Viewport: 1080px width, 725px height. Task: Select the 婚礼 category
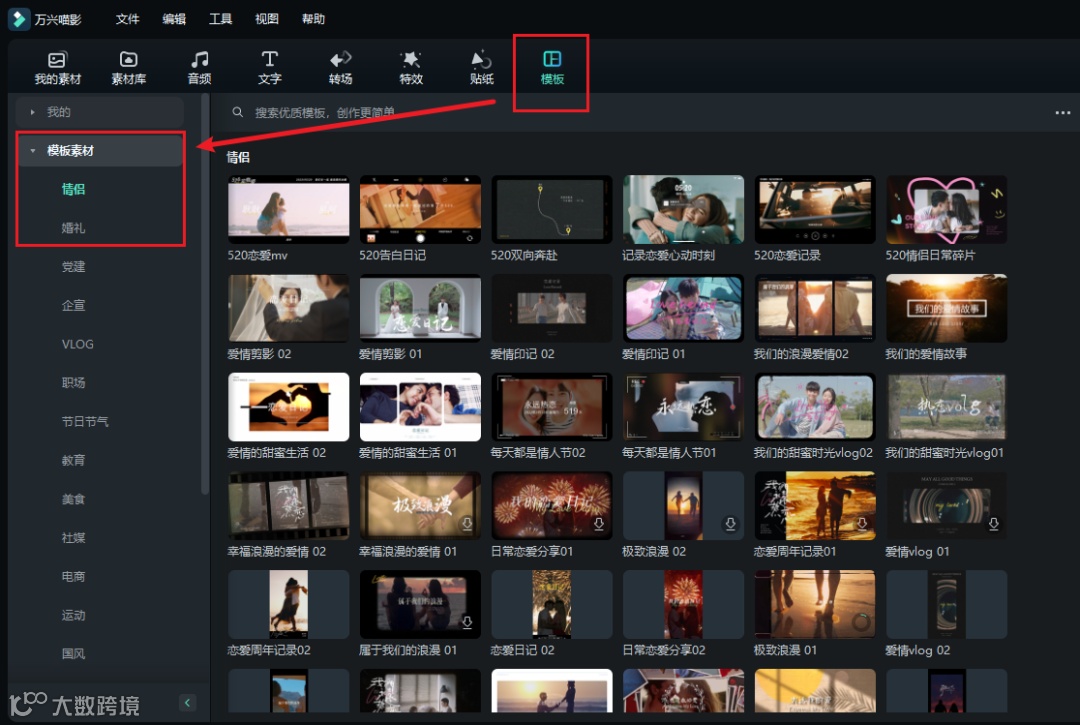(74, 228)
